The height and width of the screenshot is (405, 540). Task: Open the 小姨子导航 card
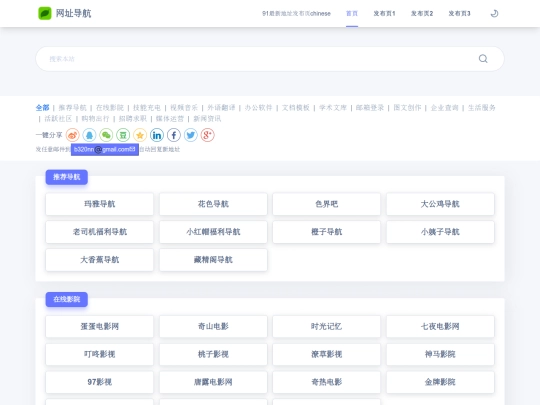pyautogui.click(x=440, y=232)
